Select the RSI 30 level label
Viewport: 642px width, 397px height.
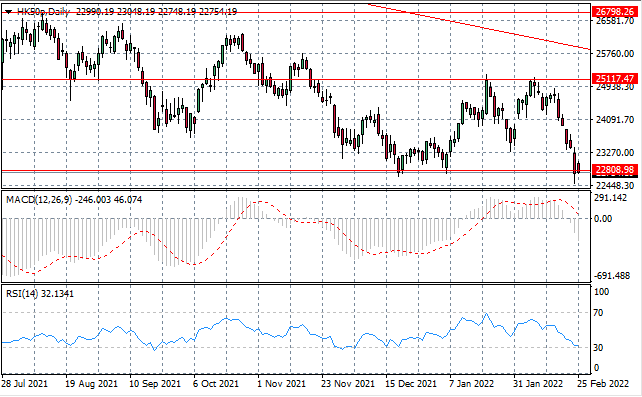598,347
